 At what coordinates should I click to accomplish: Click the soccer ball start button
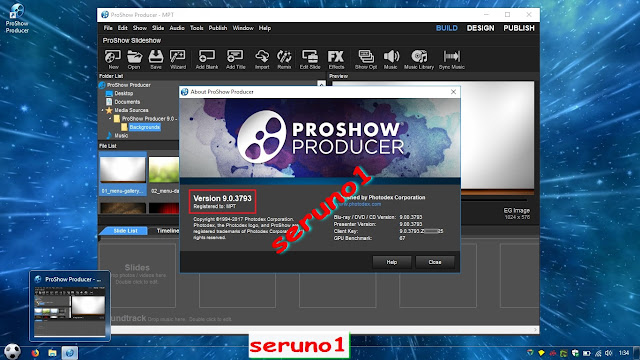(x=12, y=352)
